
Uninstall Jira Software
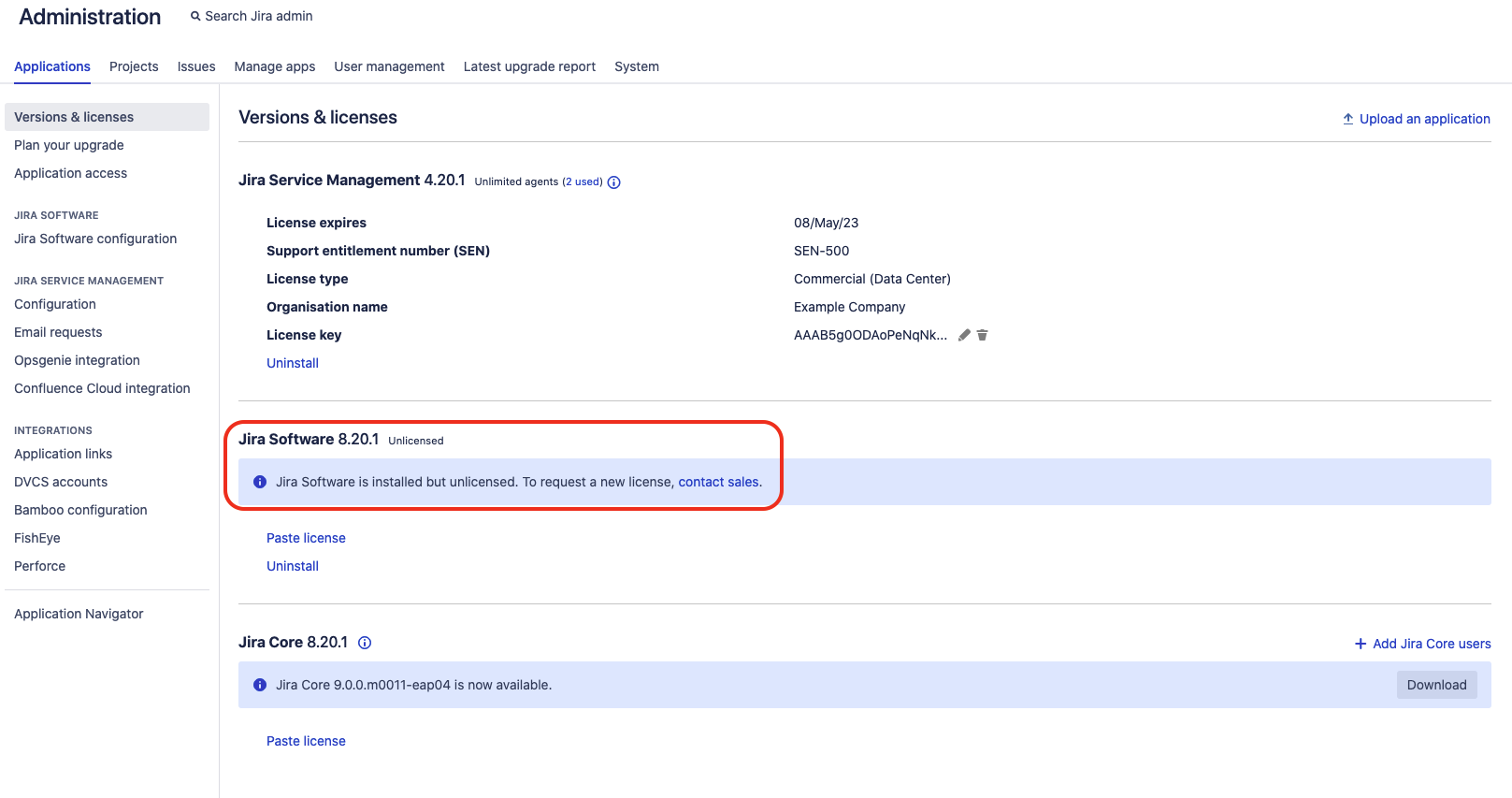(293, 566)
